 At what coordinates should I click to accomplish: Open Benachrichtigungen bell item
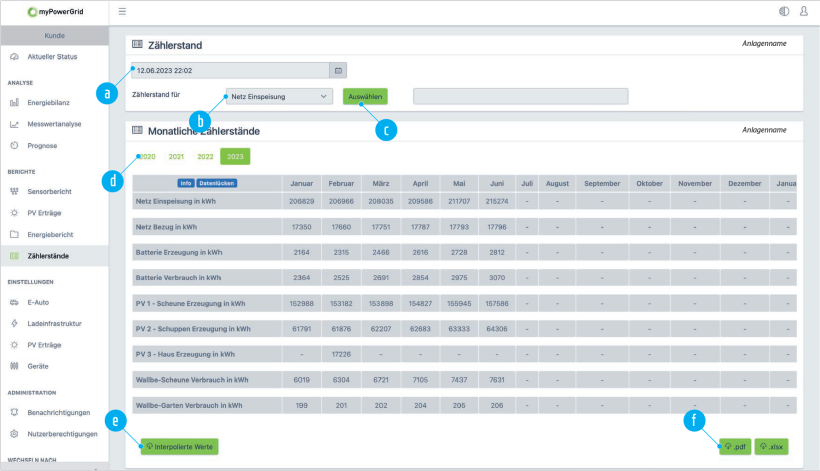58,412
